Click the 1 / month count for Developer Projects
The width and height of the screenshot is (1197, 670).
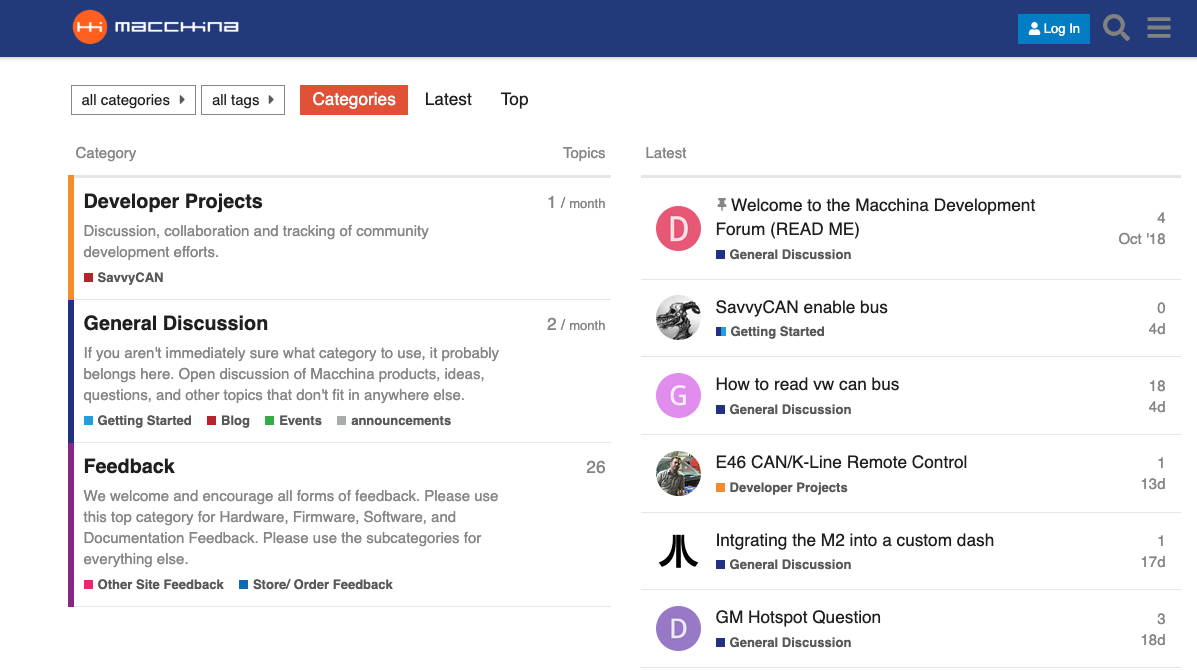point(576,203)
